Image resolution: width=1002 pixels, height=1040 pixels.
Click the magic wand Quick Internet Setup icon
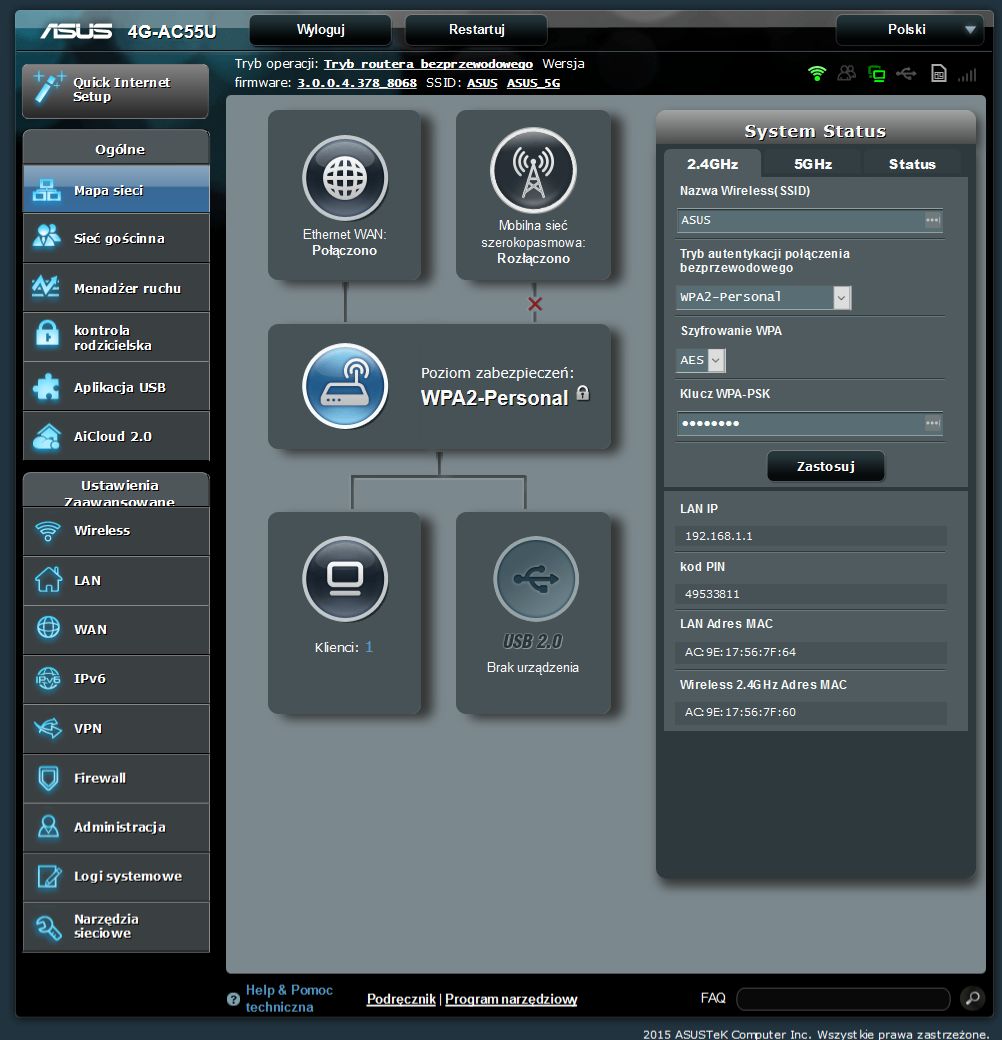coord(48,88)
